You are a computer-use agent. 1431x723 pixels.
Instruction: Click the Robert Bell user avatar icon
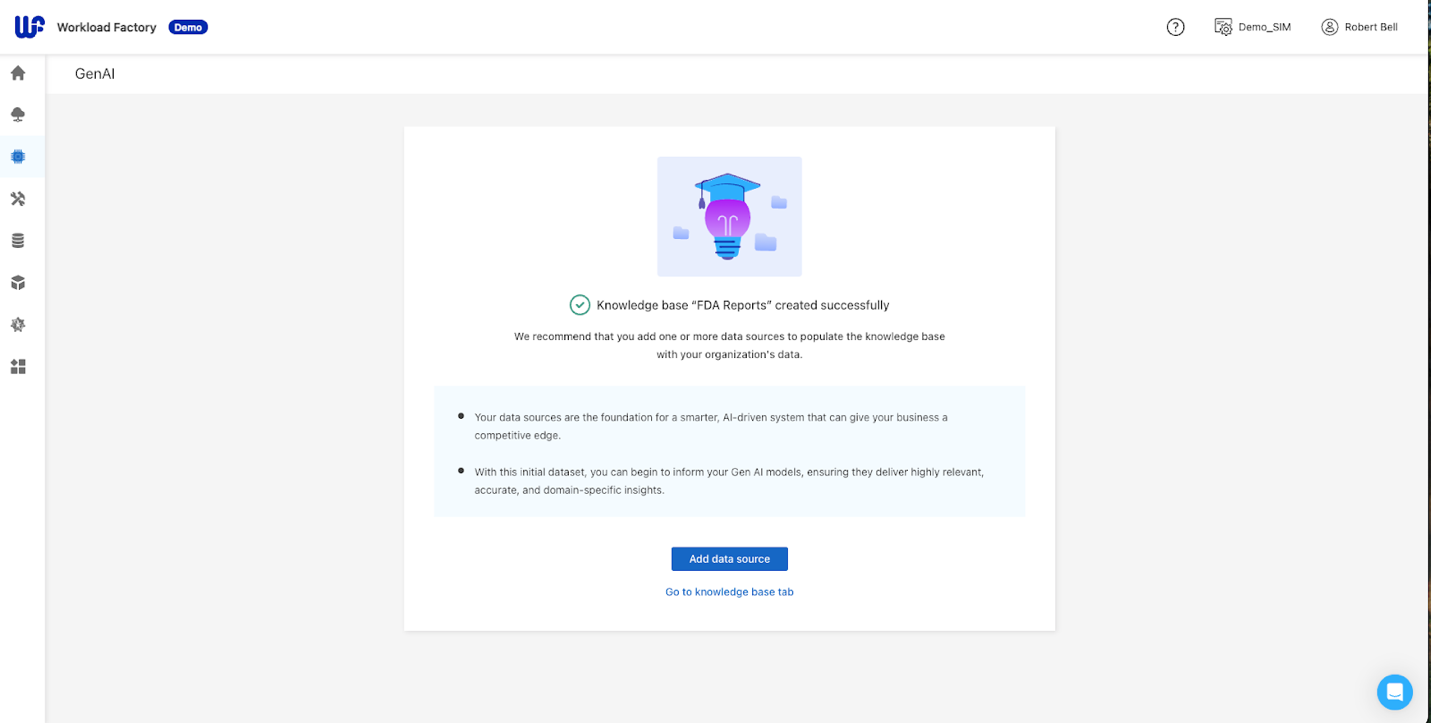[x=1329, y=27]
